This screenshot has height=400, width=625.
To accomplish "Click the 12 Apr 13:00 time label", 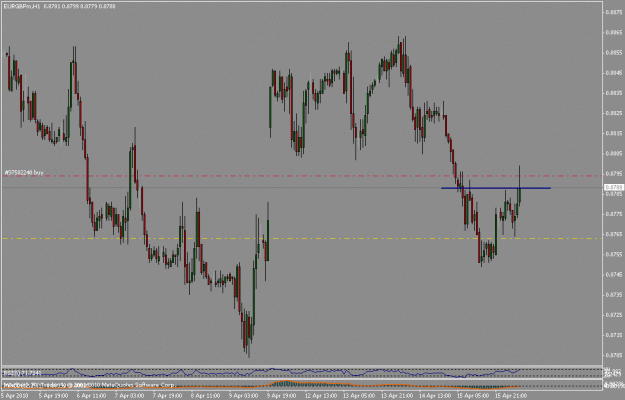I will (x=321, y=396).
